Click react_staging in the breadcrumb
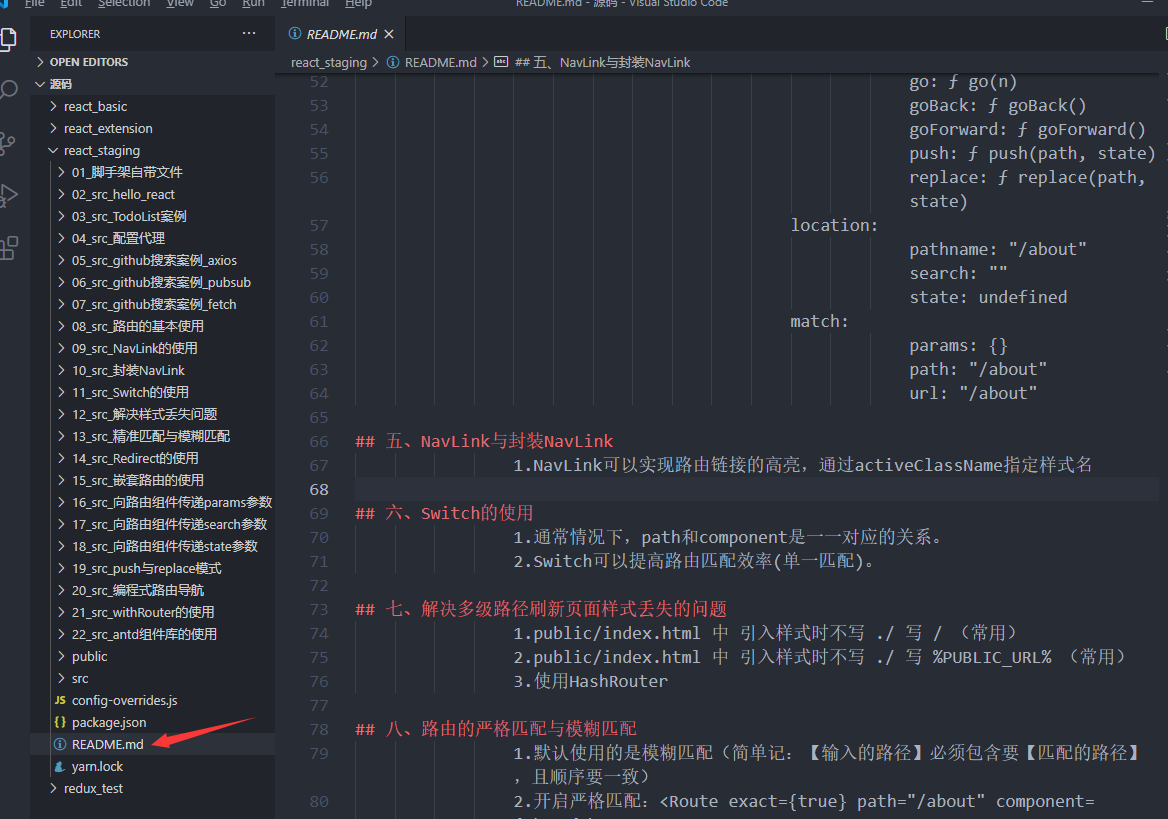This screenshot has height=819, width=1168. point(328,63)
